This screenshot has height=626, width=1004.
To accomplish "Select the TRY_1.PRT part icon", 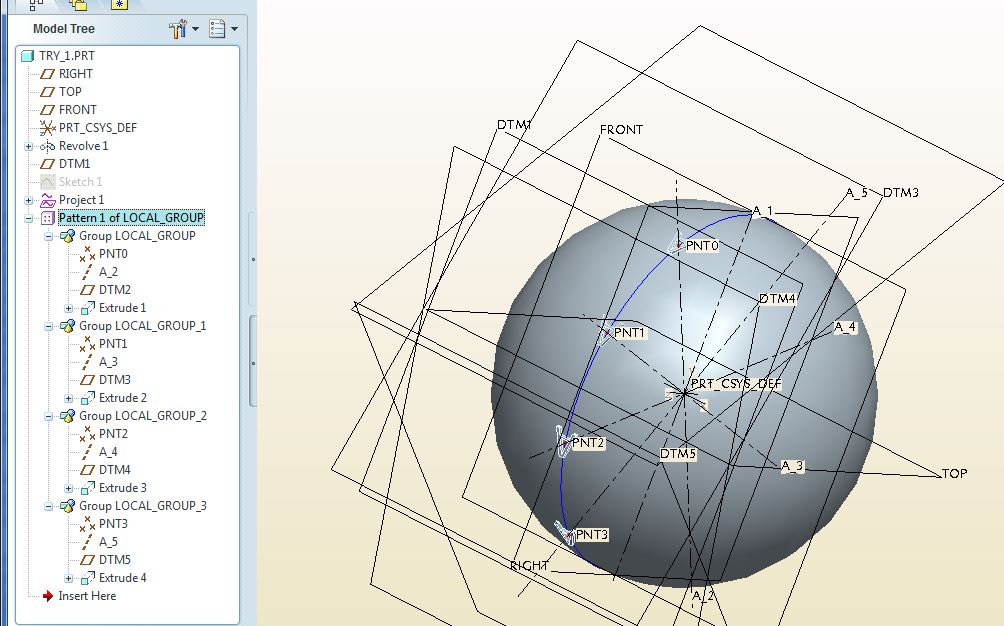I will coord(27,56).
